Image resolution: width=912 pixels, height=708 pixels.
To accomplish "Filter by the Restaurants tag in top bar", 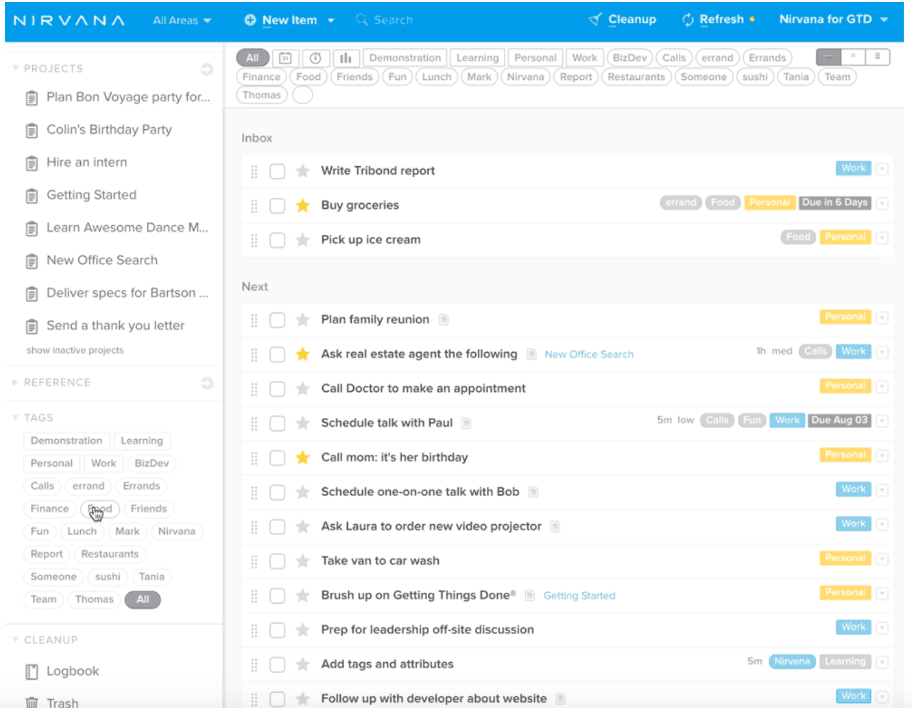I will [x=636, y=77].
